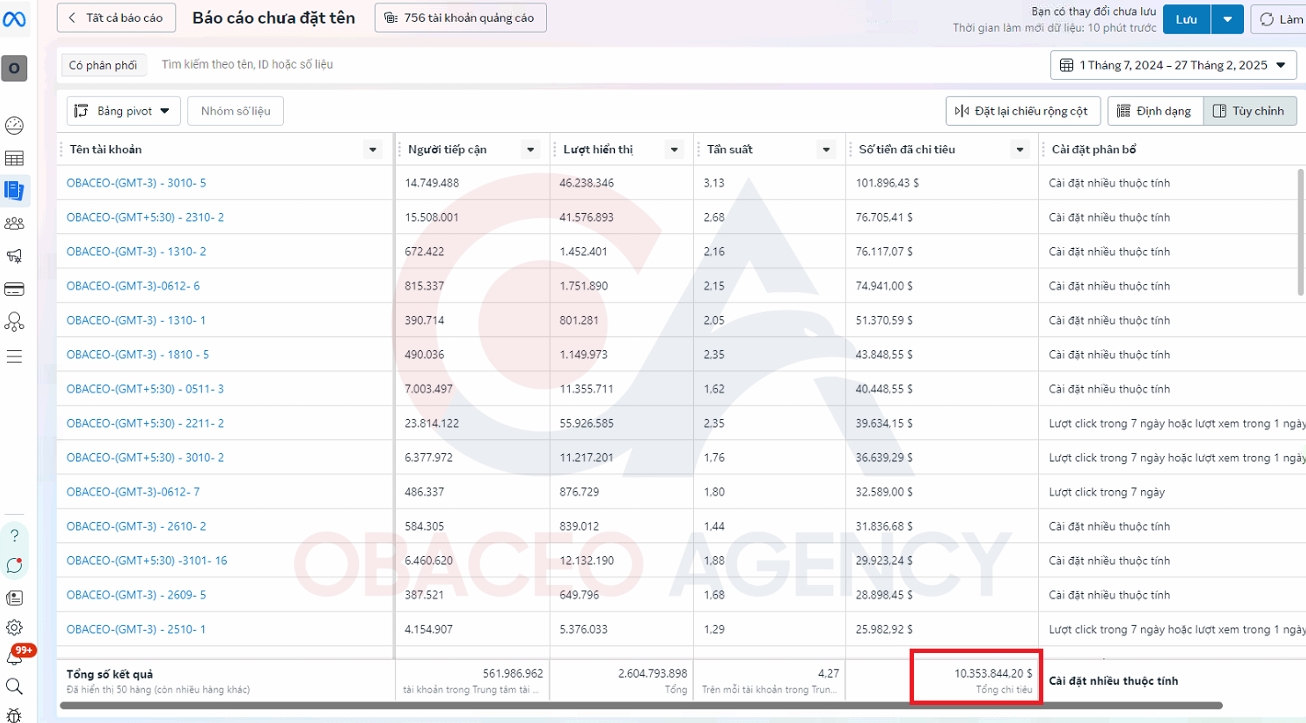This screenshot has width=1306, height=723.
Task: Open the Help question mark icon
Action: coord(14,535)
